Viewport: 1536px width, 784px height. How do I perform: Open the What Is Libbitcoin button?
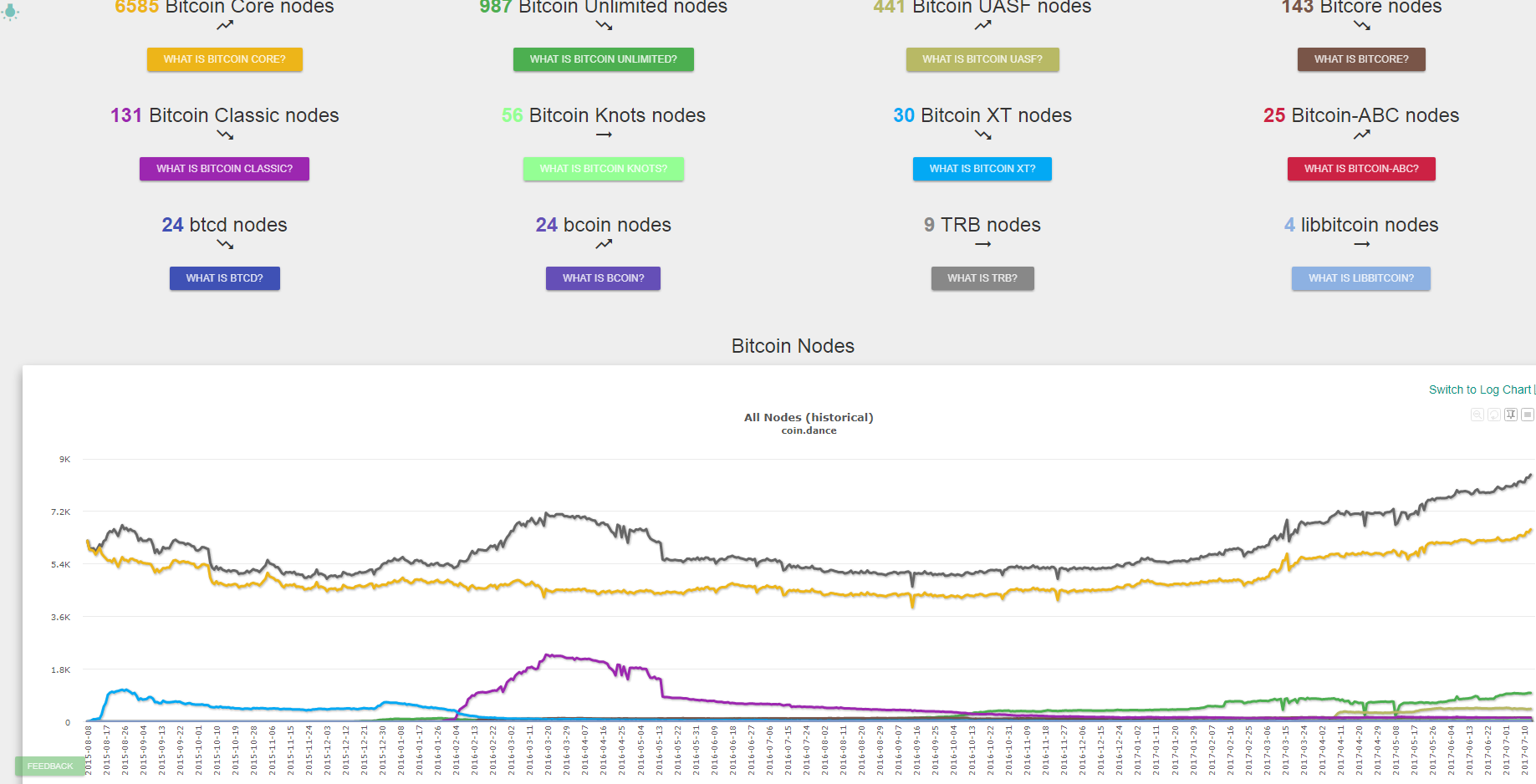pos(1361,278)
